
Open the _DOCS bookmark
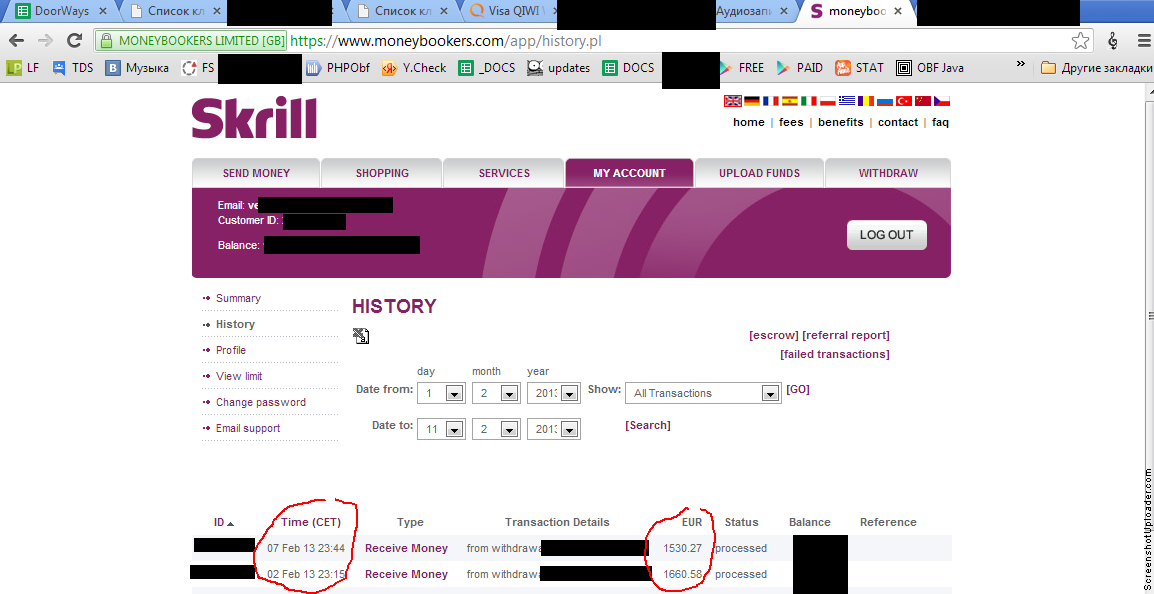(486, 68)
